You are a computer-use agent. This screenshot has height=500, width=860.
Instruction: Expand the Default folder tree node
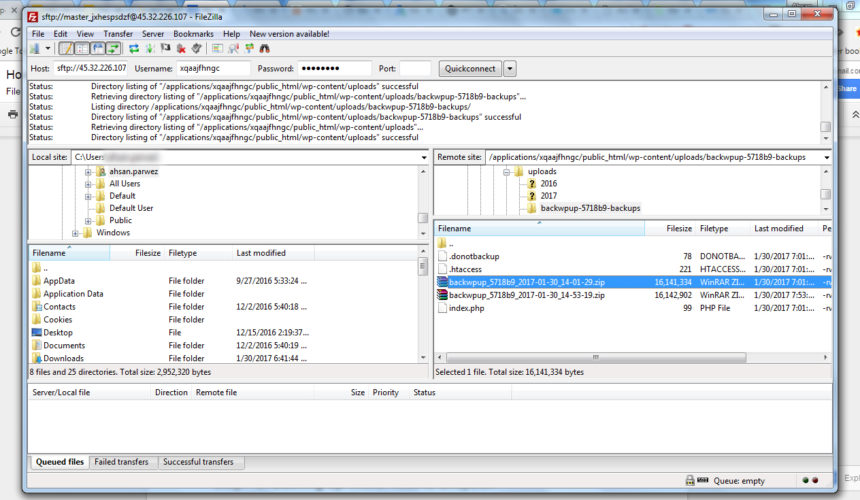[88, 196]
